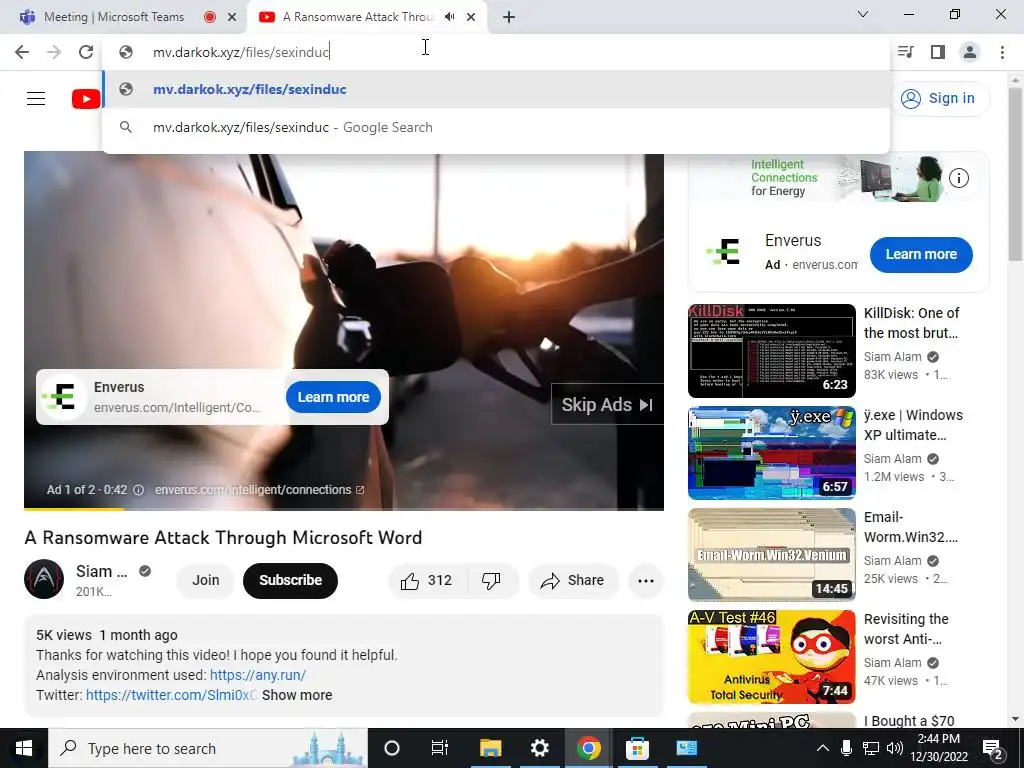Image resolution: width=1024 pixels, height=768 pixels.
Task: Open the YouTube logo home link
Action: pyautogui.click(x=86, y=99)
